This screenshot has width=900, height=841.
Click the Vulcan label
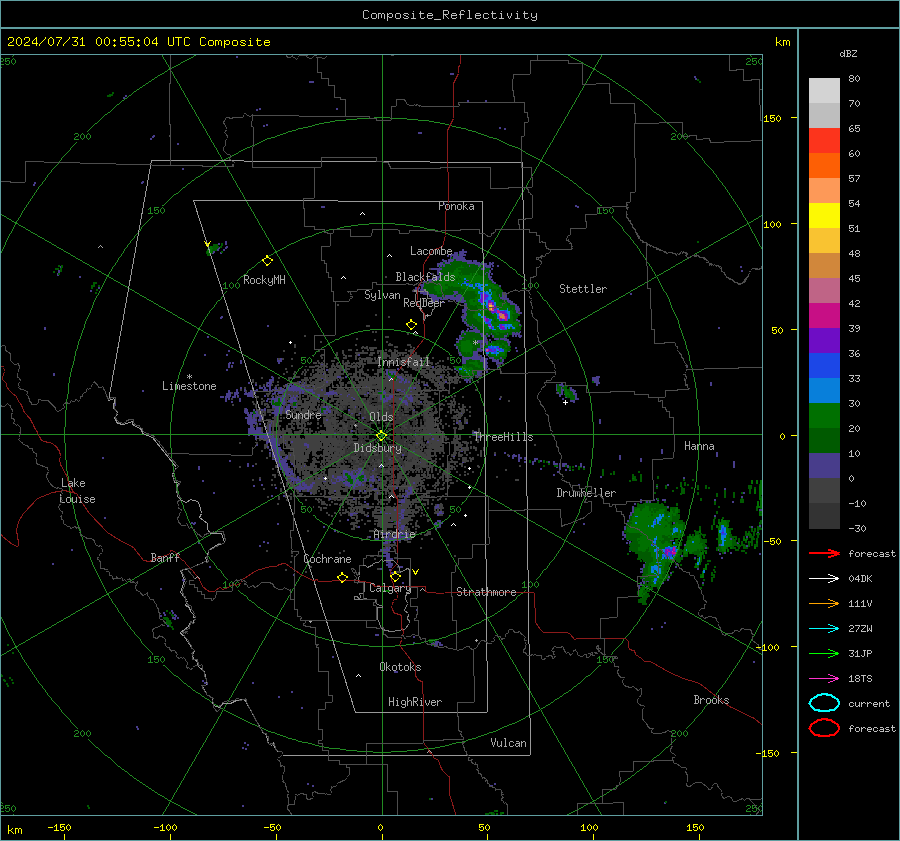[509, 743]
